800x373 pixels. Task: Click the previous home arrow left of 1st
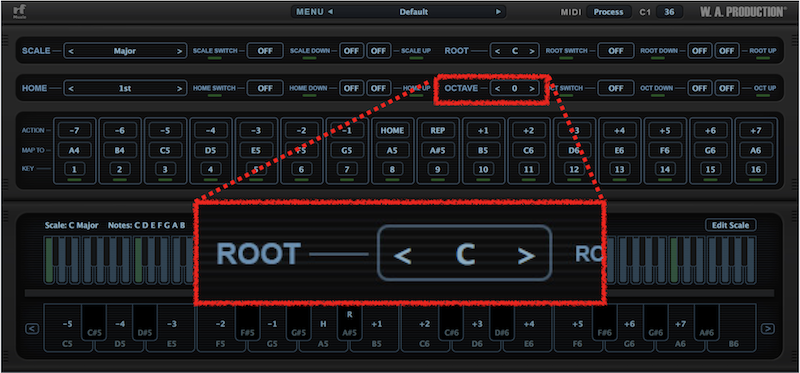71,88
